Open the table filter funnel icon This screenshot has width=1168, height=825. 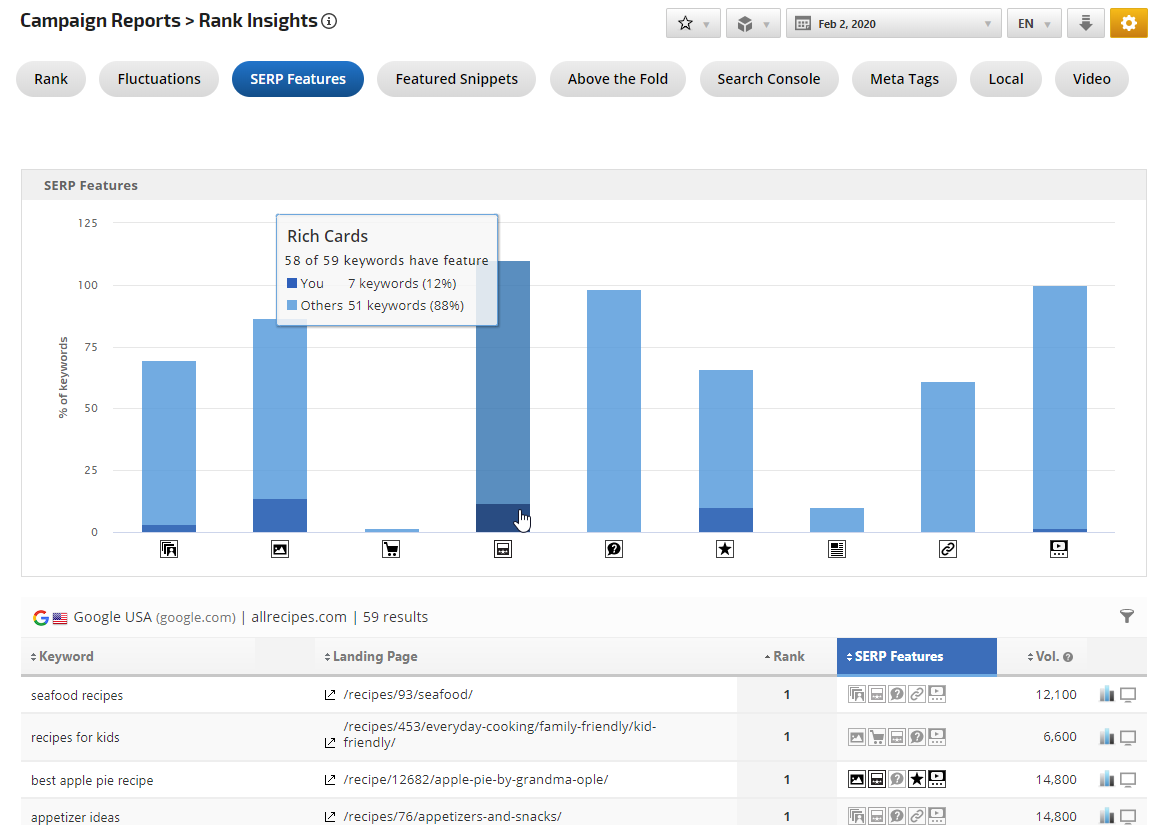(1127, 617)
